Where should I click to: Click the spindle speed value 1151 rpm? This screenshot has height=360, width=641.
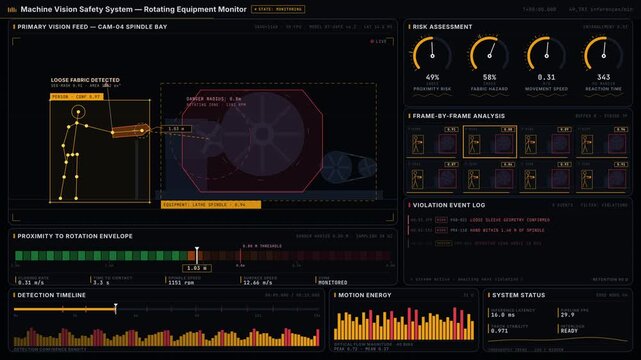point(181,282)
